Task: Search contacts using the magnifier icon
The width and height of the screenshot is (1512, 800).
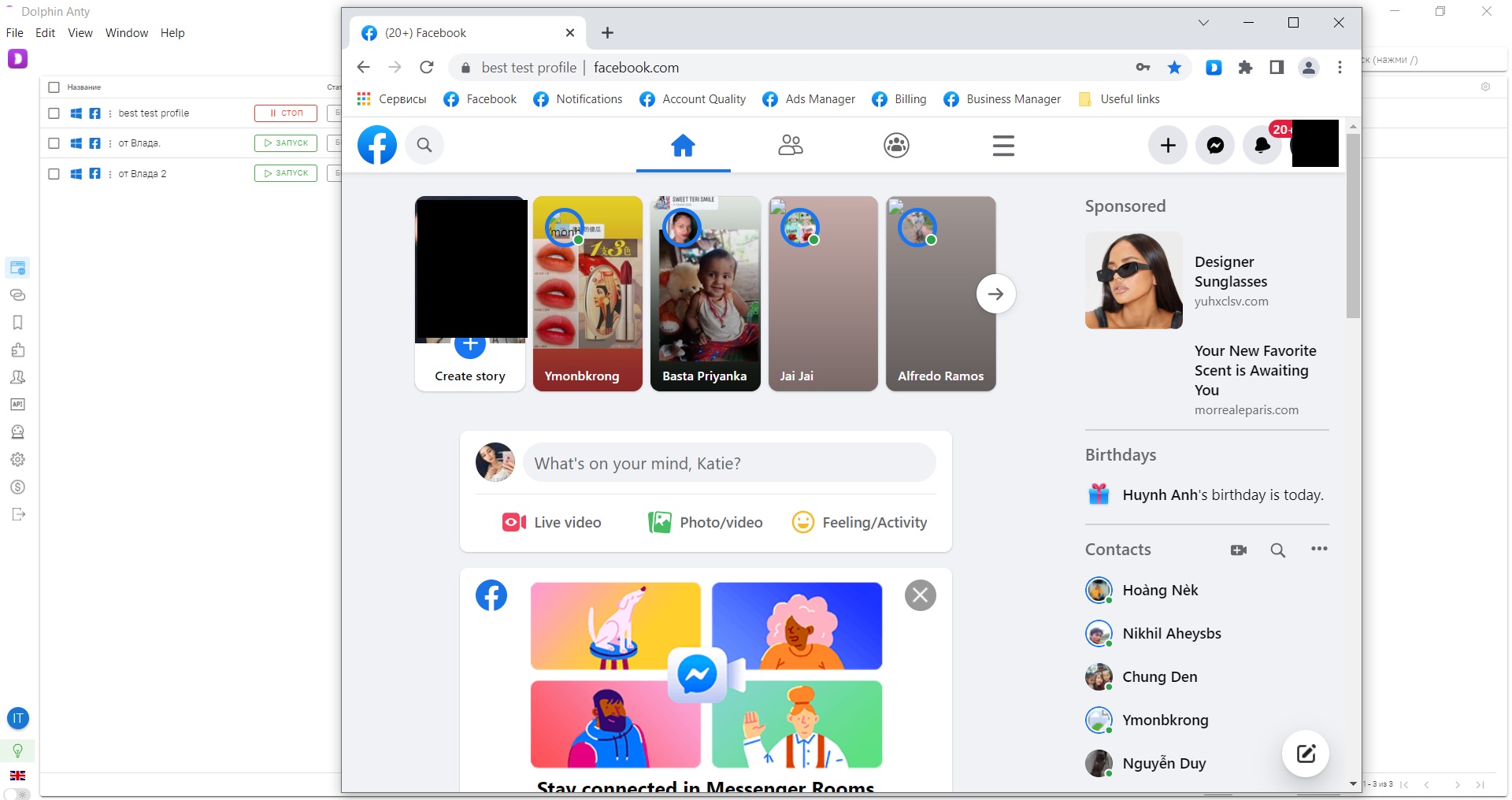Action: [1277, 550]
